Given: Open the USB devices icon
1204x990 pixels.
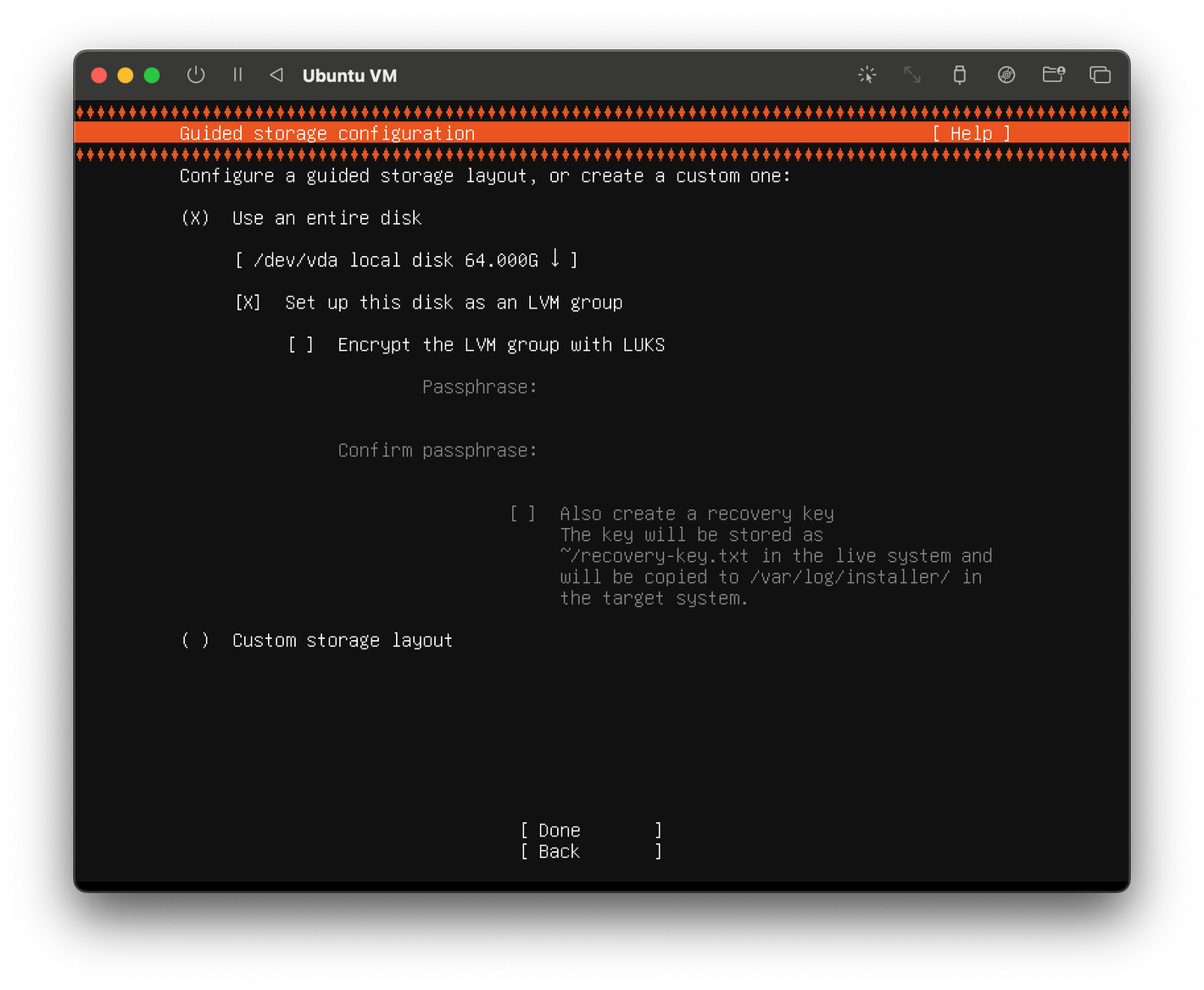Looking at the screenshot, I should [x=960, y=75].
